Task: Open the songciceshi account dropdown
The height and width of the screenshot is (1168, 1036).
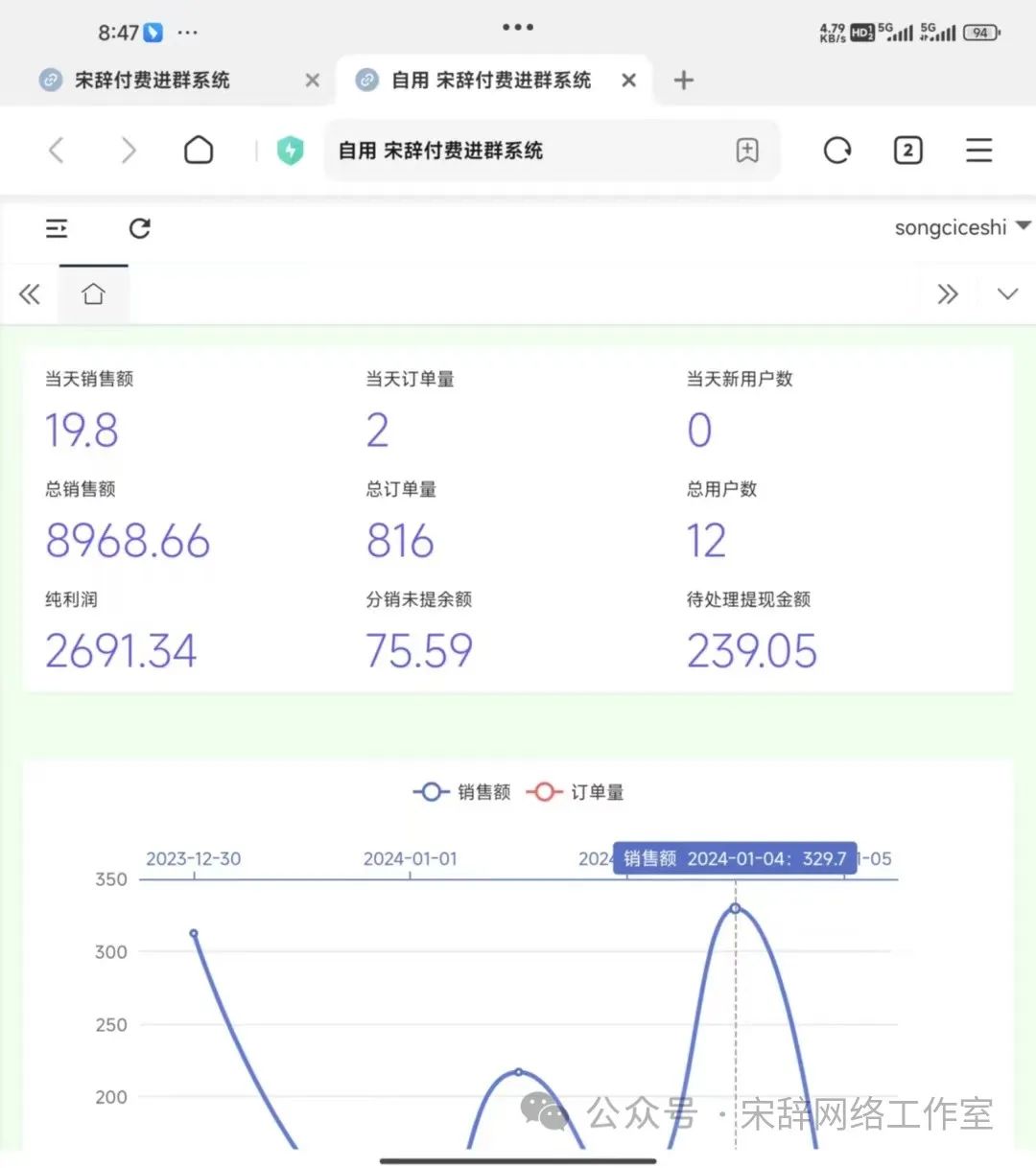Action: pos(961,227)
